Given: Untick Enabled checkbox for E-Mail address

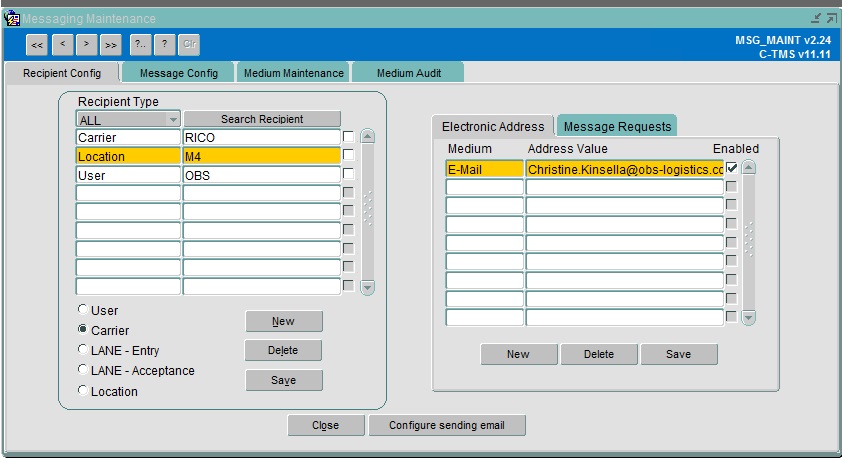Looking at the screenshot, I should point(731,168).
